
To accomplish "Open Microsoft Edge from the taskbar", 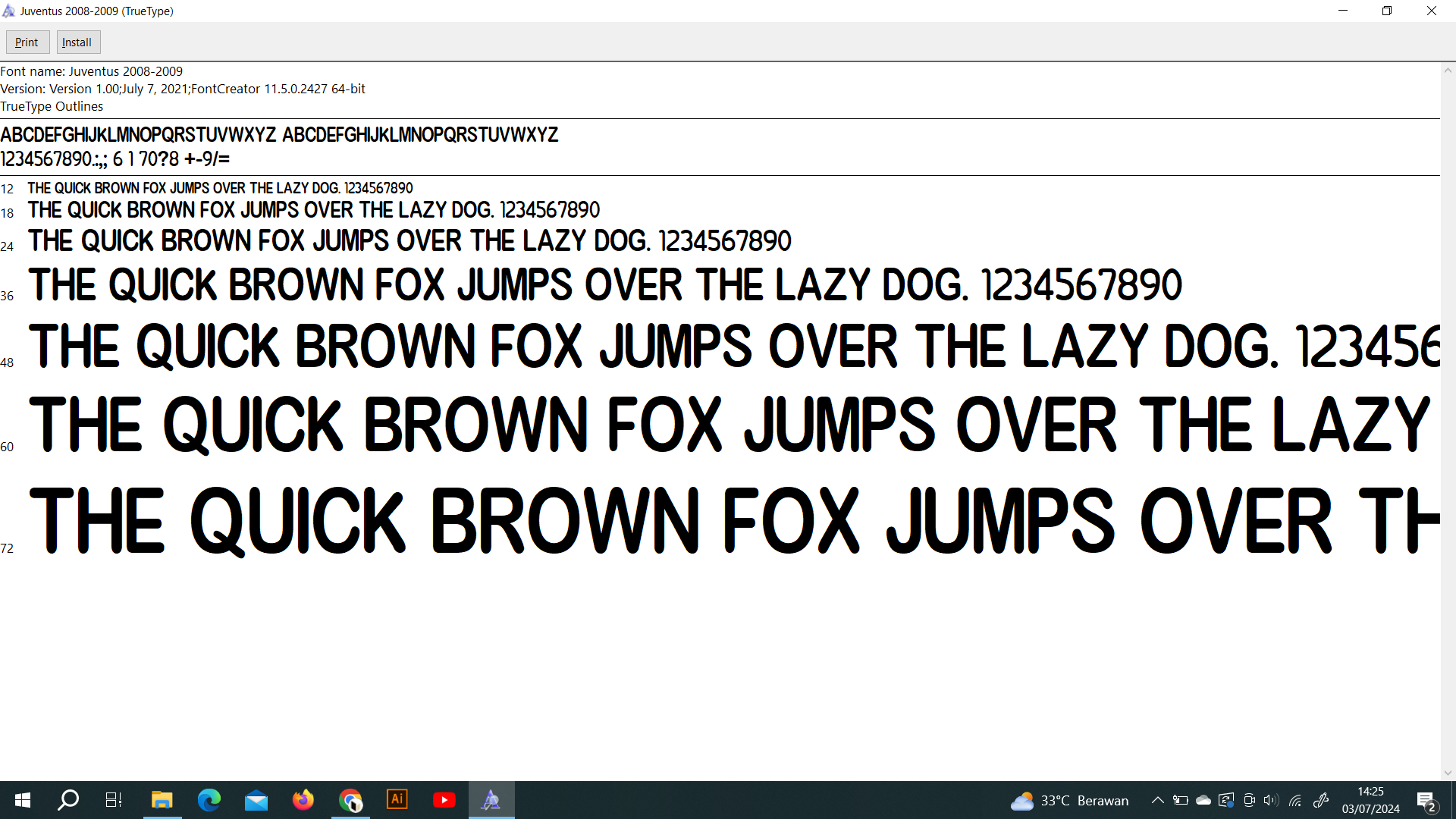I will [209, 800].
